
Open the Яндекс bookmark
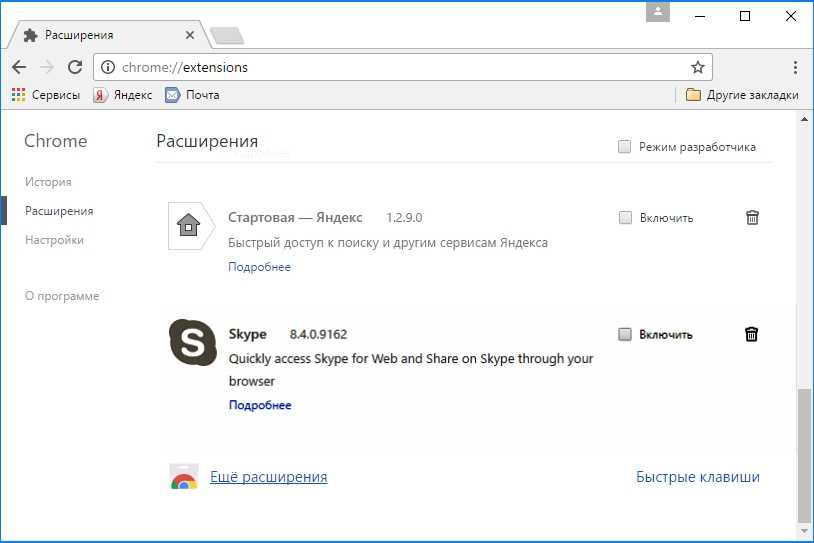(123, 95)
